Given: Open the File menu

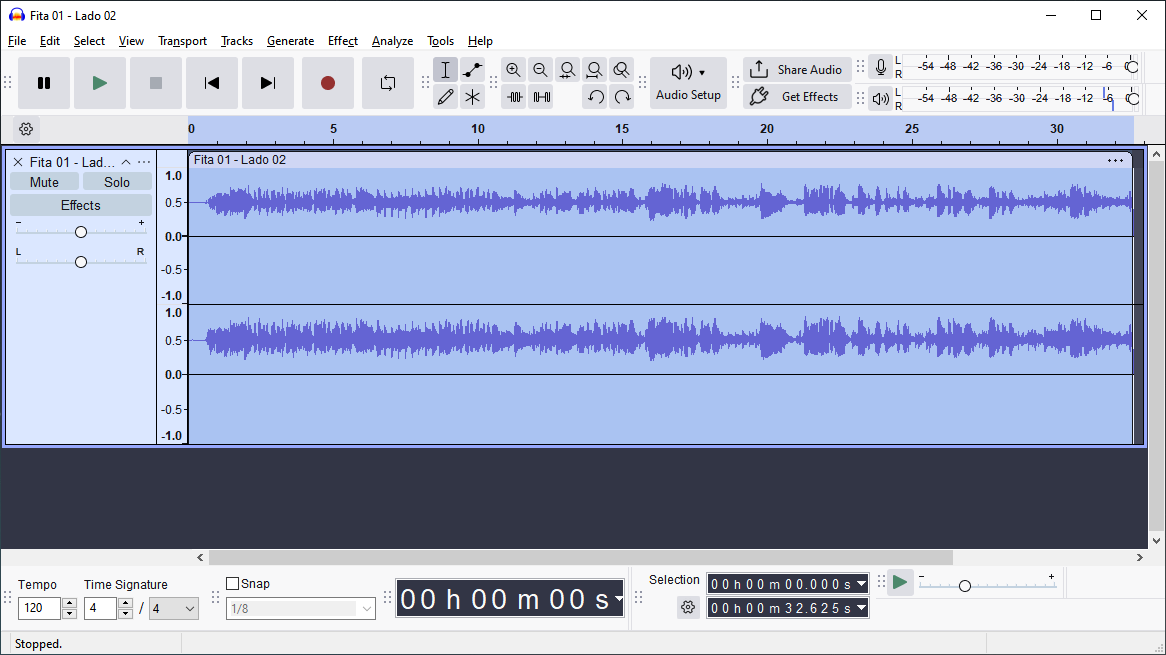Looking at the screenshot, I should pos(16,41).
